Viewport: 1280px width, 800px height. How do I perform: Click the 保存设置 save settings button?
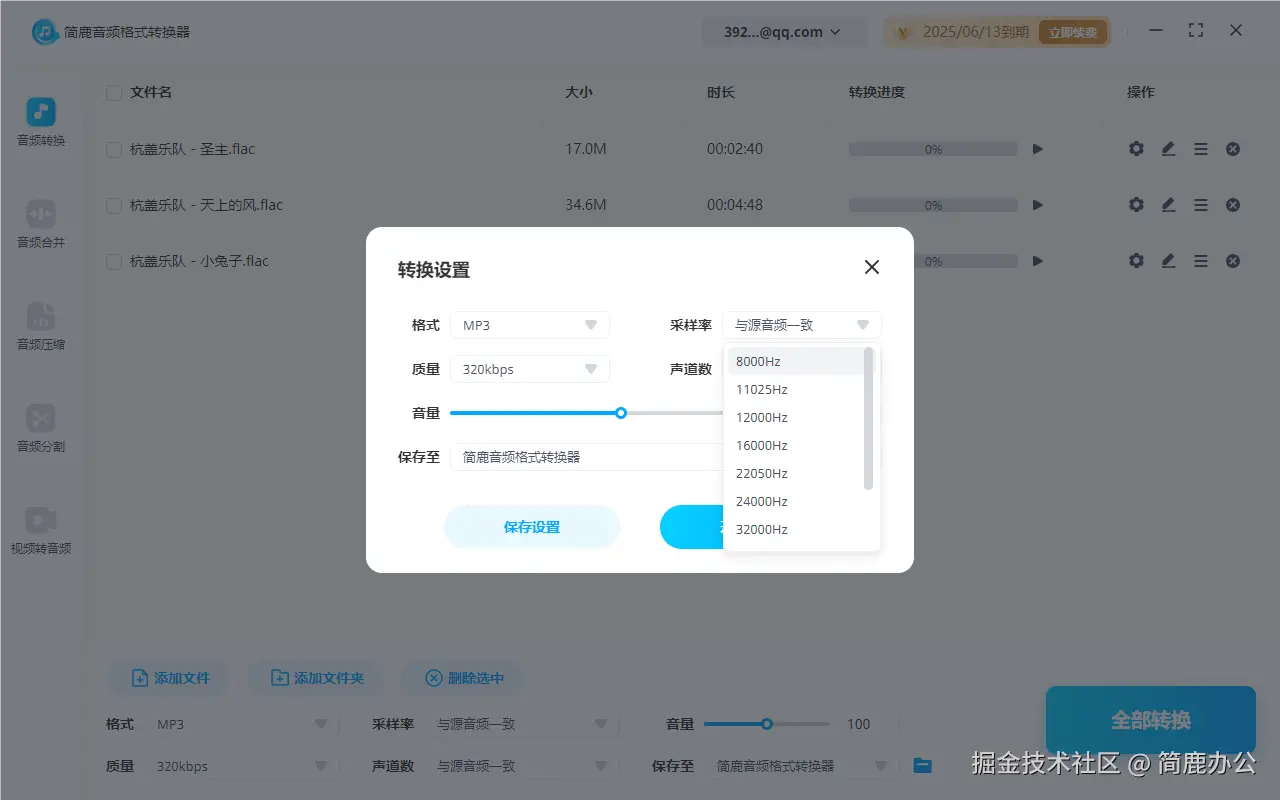tap(532, 527)
